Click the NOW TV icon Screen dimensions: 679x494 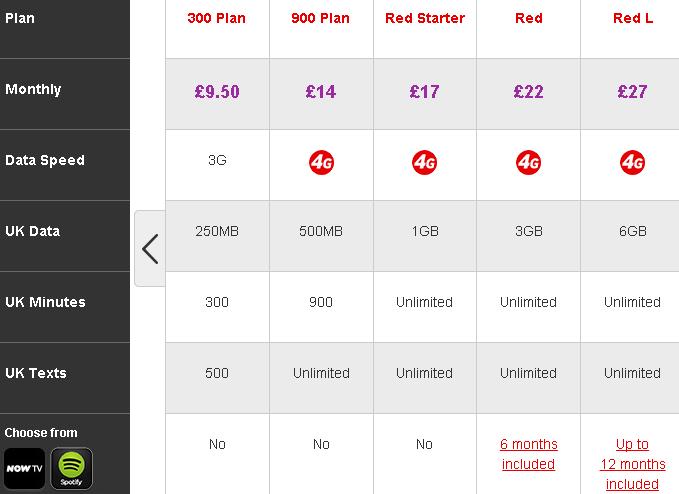click(x=24, y=468)
